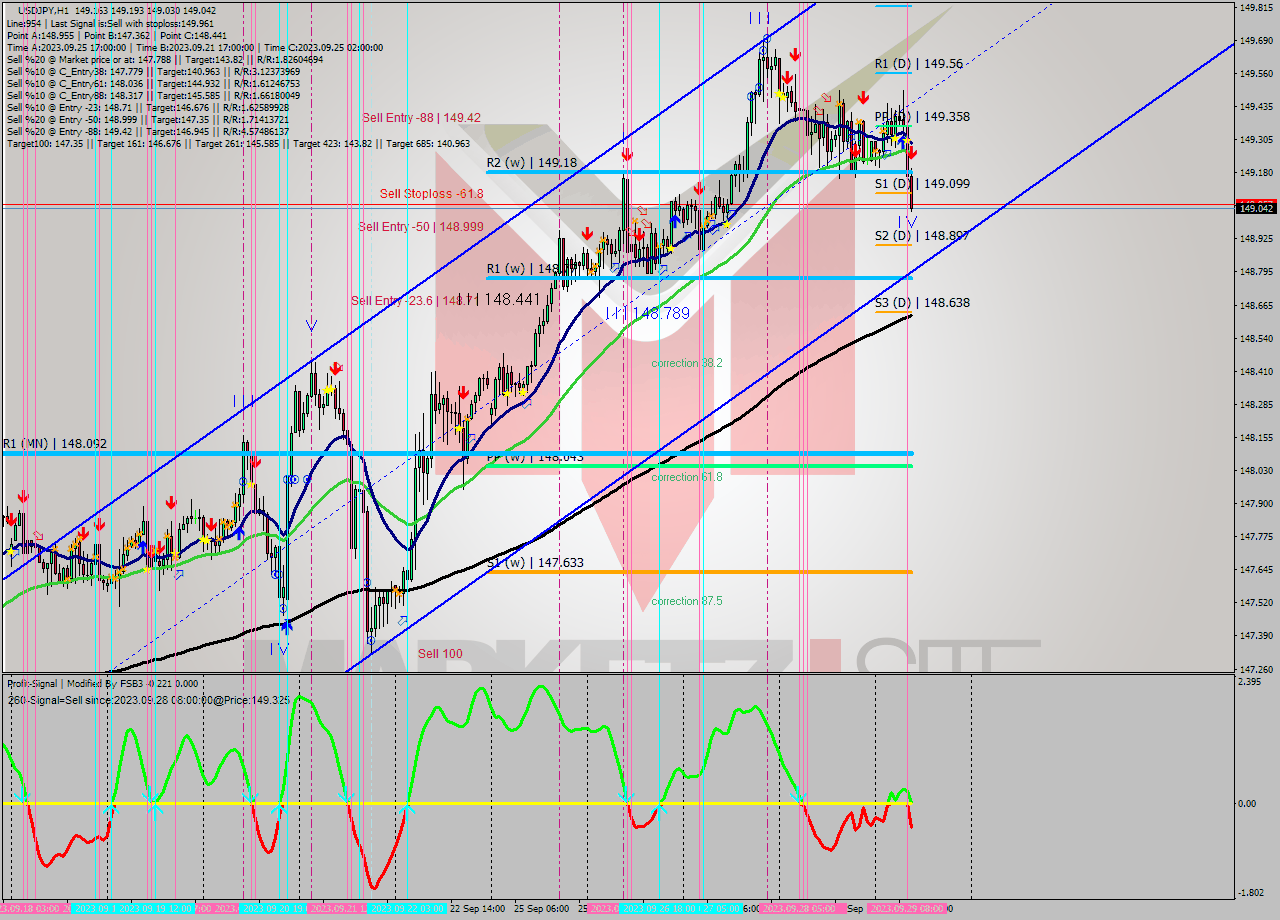Click price scale value 149.690

[x=1255, y=41]
